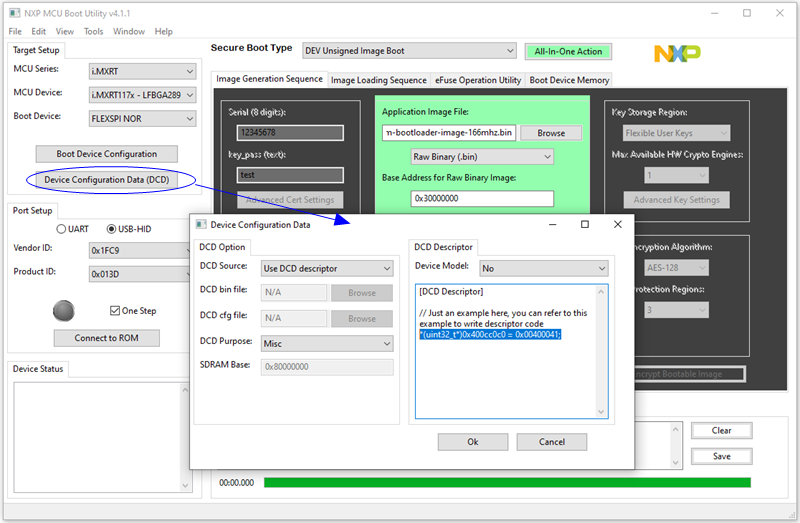This screenshot has height=523, width=800.
Task: Clear the log output
Action: pyautogui.click(x=721, y=431)
